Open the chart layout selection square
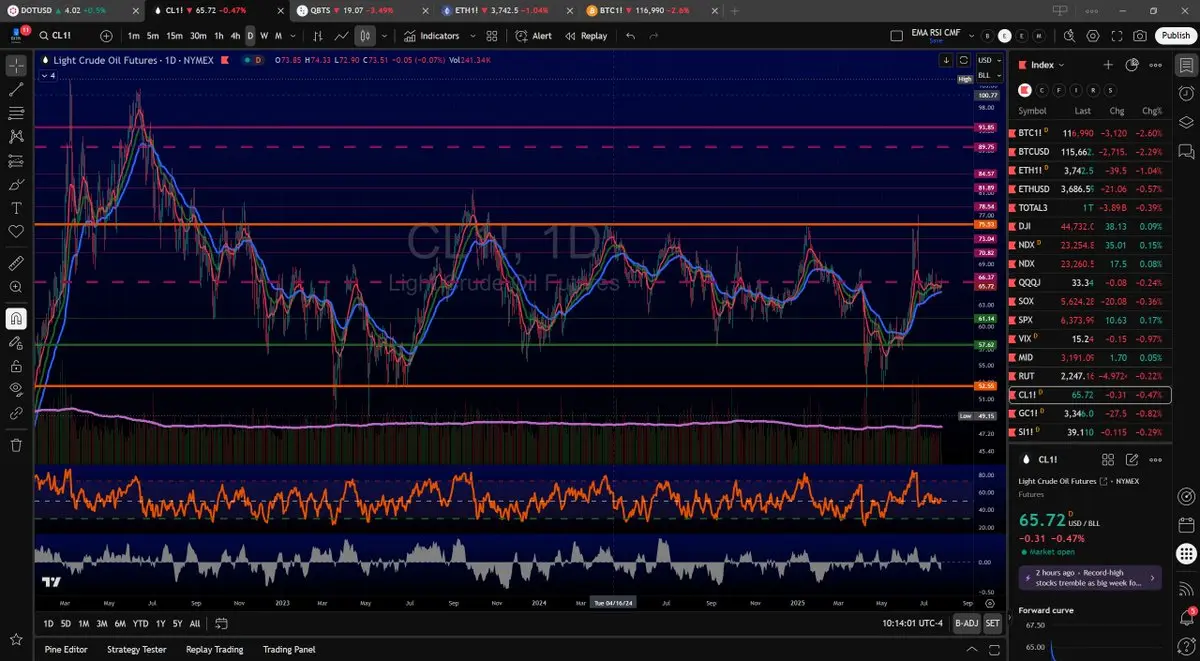1200x661 pixels. point(895,36)
